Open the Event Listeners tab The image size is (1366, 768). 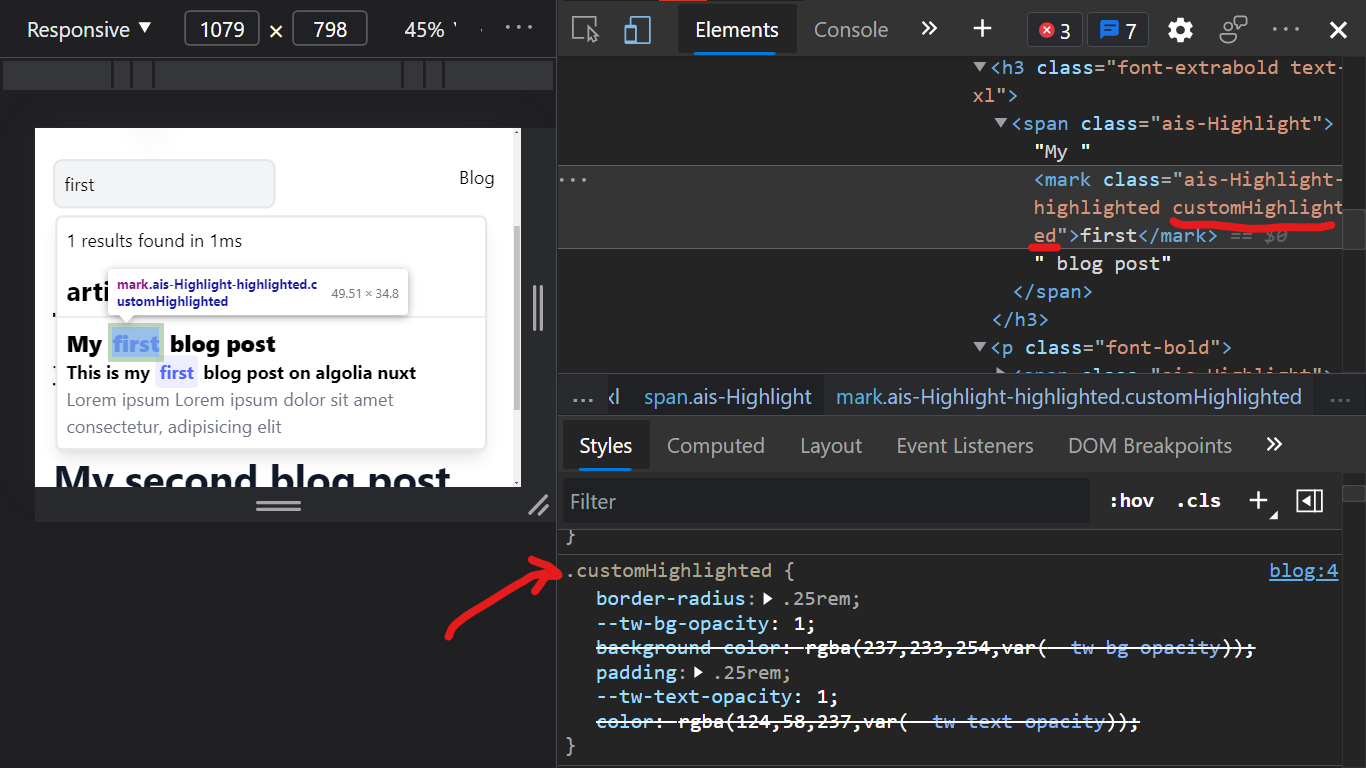pos(964,445)
